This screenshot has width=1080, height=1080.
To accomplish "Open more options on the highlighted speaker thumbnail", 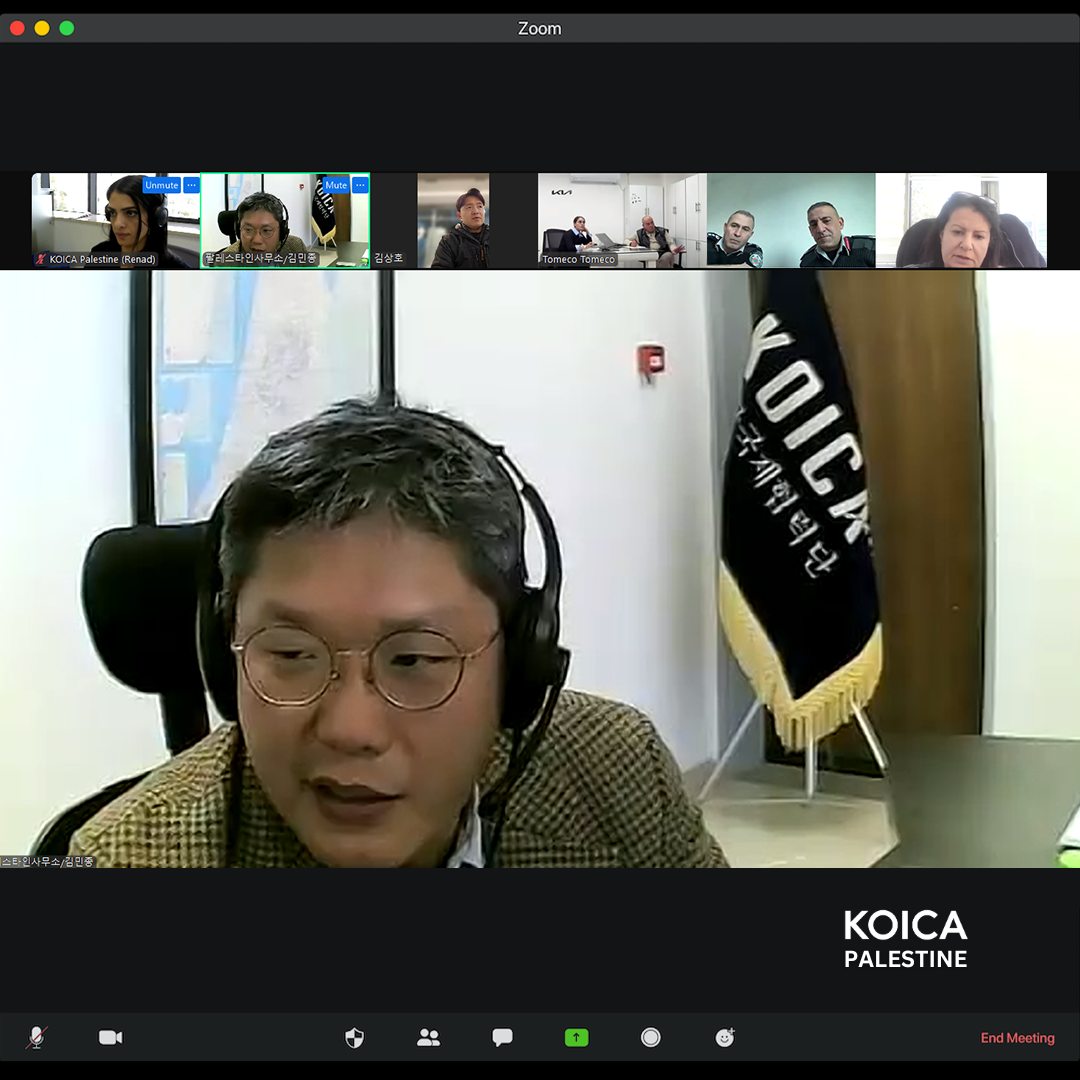I will click(x=360, y=185).
